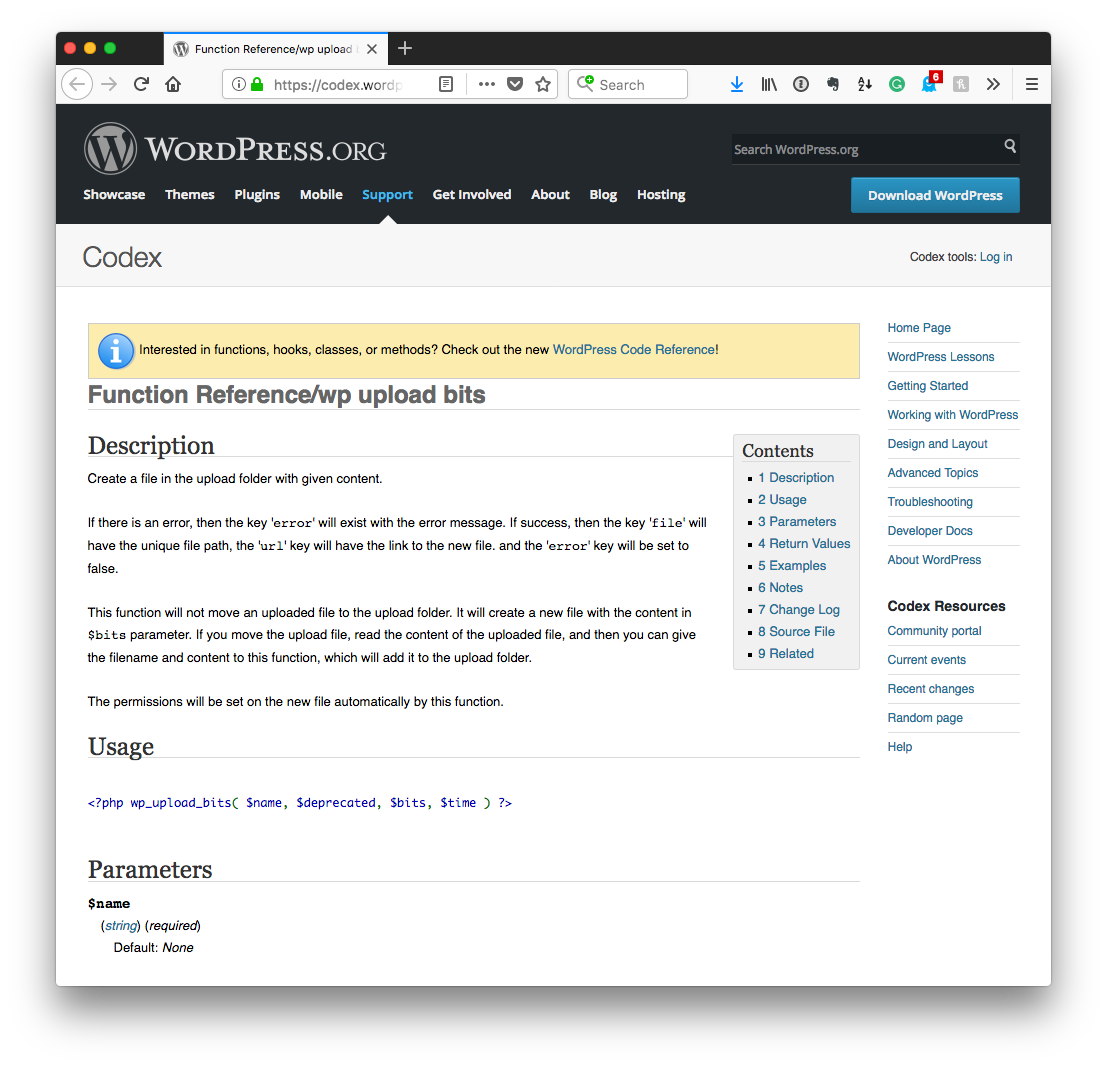Click the 1Password extension icon

point(801,84)
